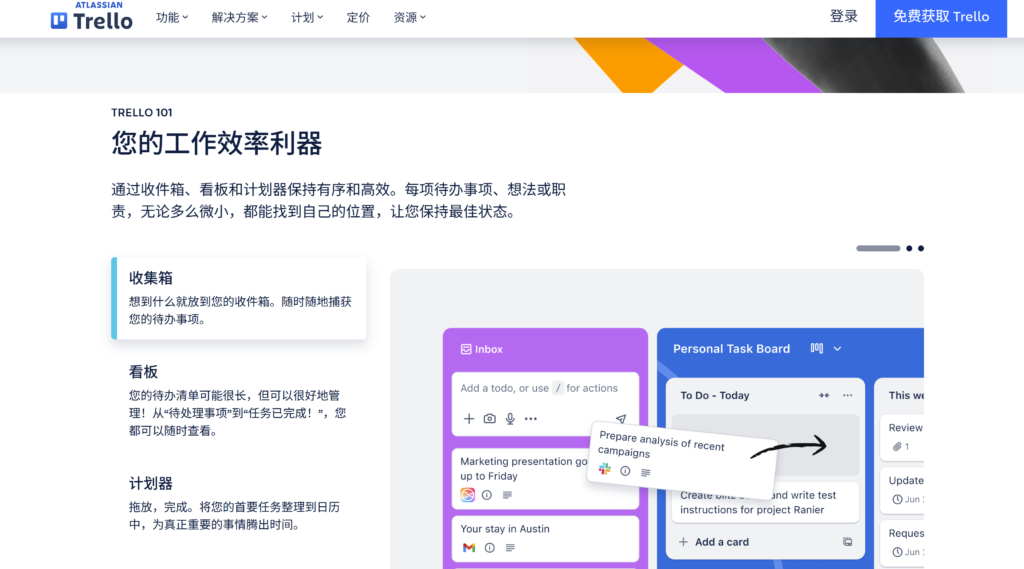The image size is (1024, 569).
Task: Expand the 资源 dropdown menu
Action: tap(409, 18)
